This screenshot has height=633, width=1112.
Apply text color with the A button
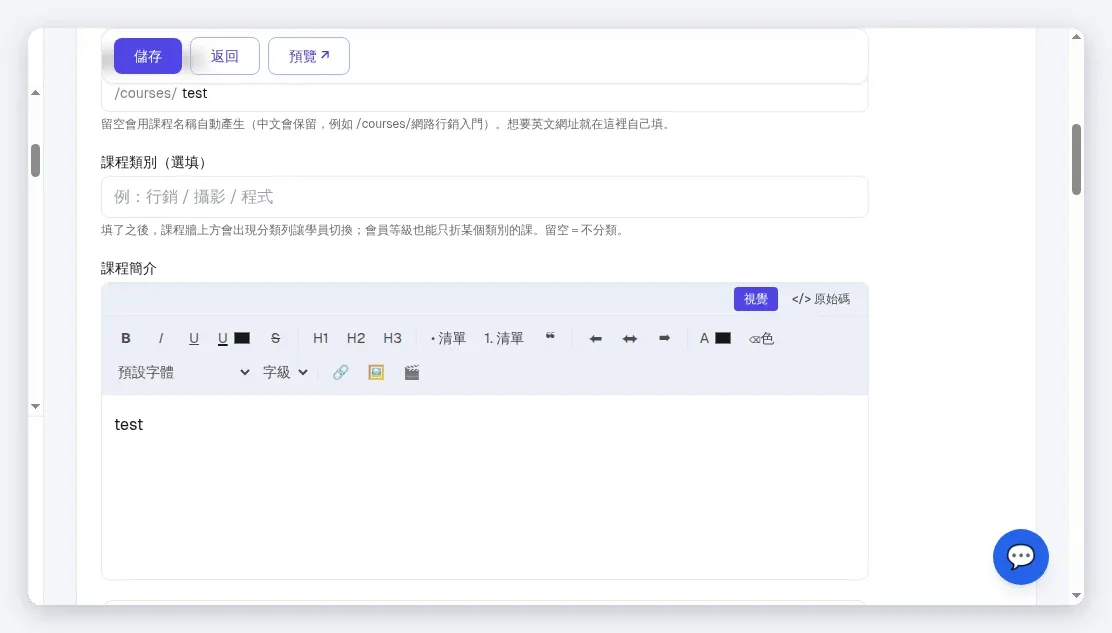tap(704, 338)
